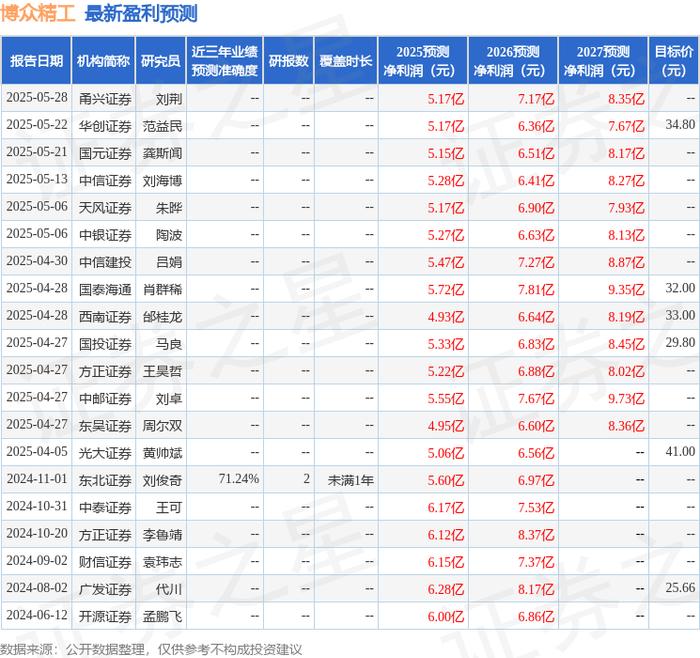Select the 2026预测净利润 column header
Viewport: 700px width, 658px height.
513,61
